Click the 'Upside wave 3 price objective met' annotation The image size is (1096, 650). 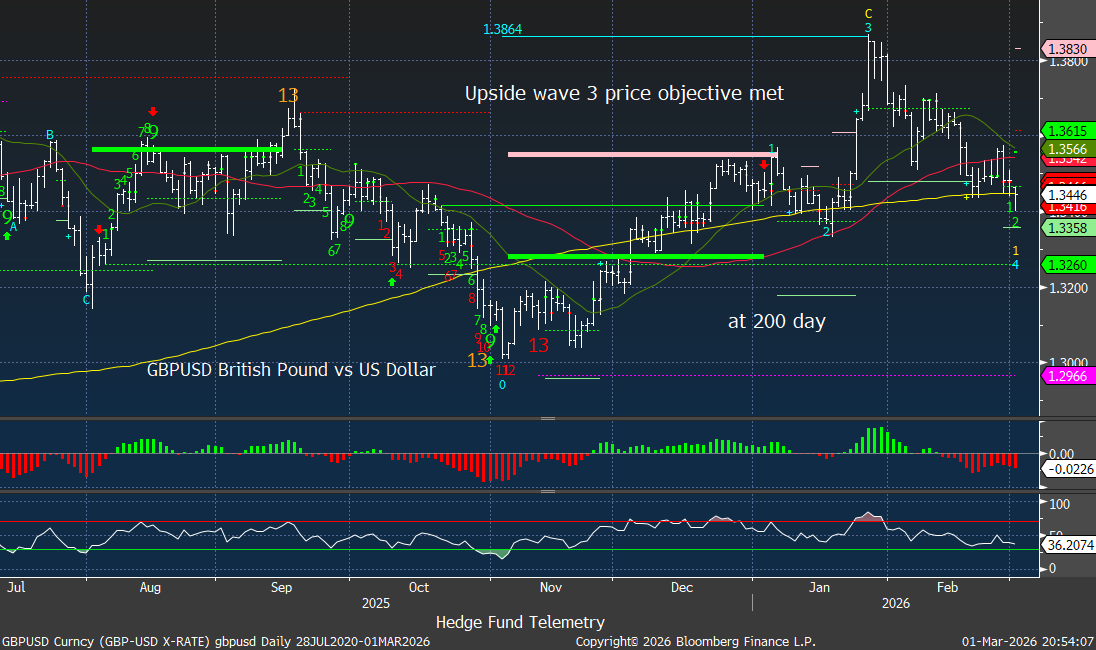624,93
